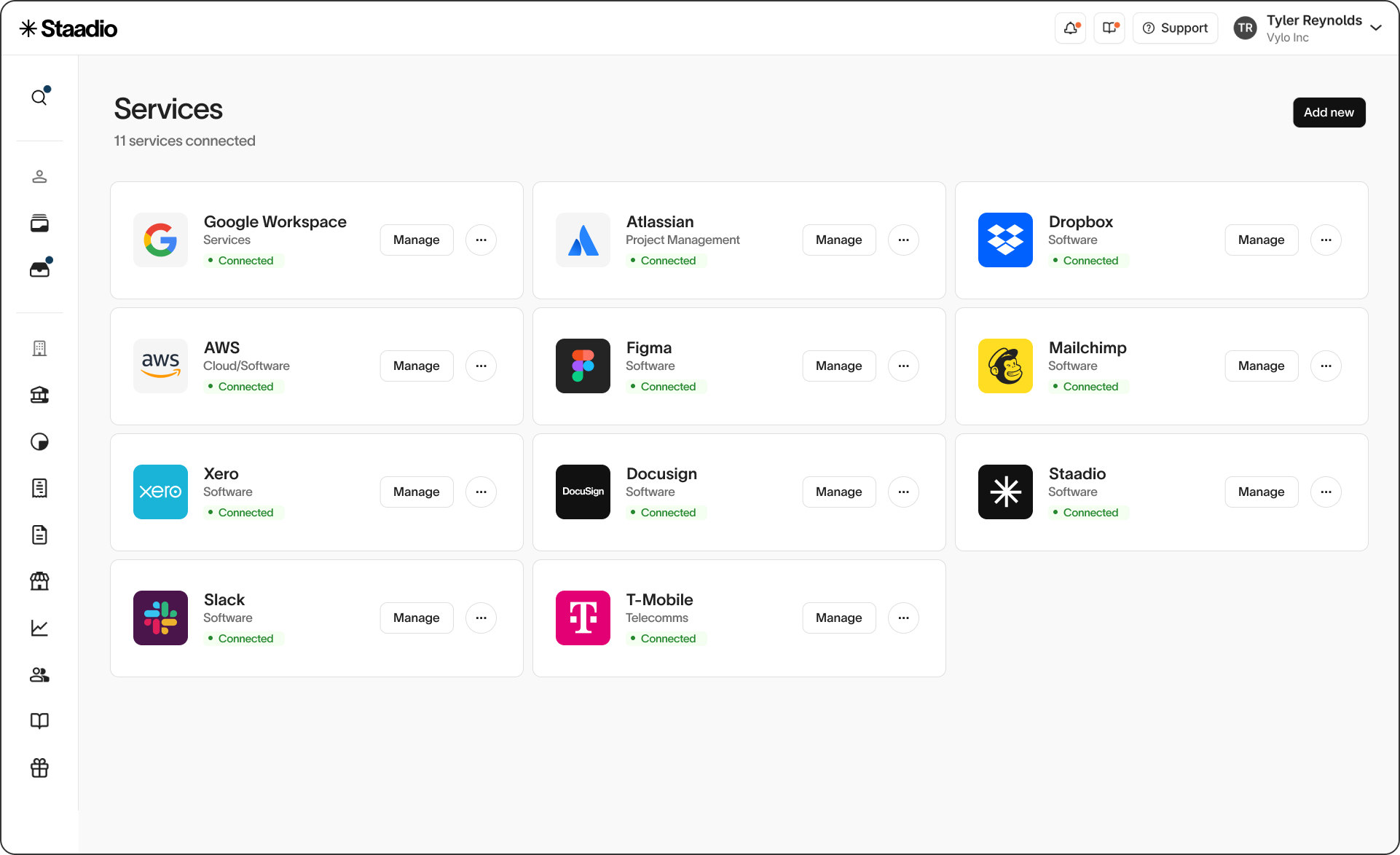The width and height of the screenshot is (1400, 855).
Task: Open the office building icon in sidebar
Action: [x=39, y=349]
